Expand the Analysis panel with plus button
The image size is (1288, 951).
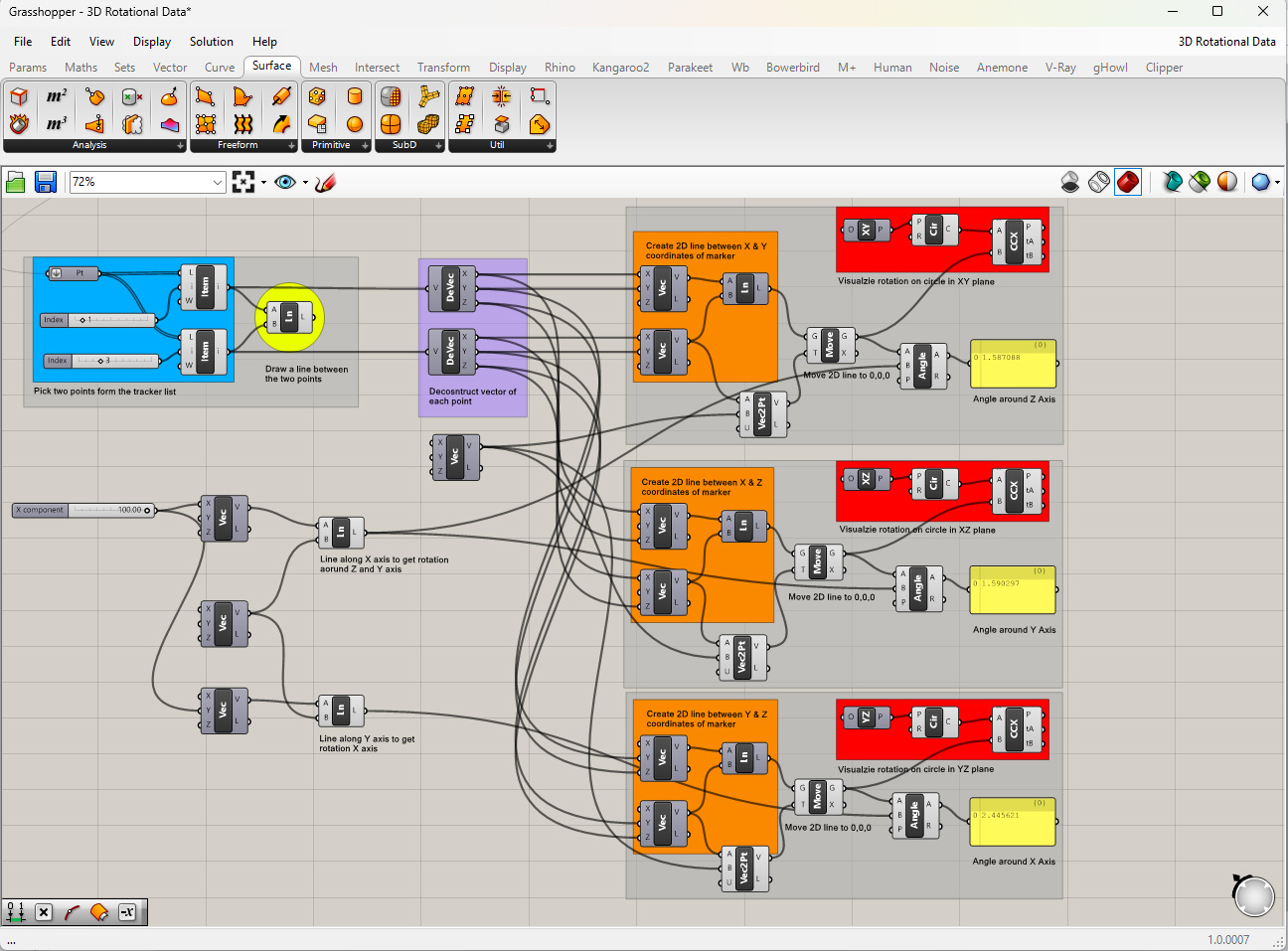pyautogui.click(x=180, y=145)
